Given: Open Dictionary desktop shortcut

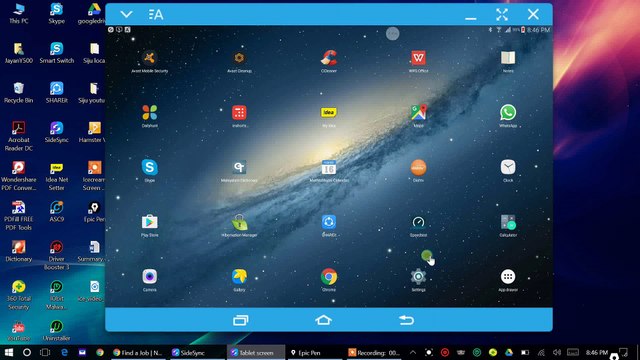Looking at the screenshot, I should tap(18, 251).
